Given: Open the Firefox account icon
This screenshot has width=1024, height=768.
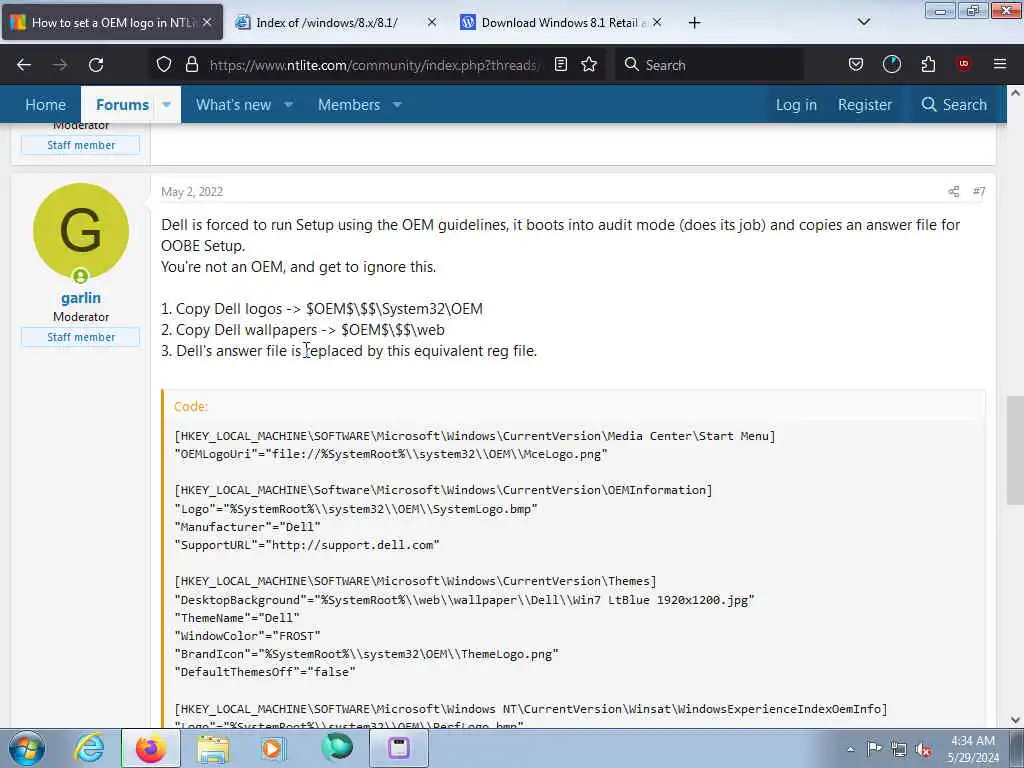Looking at the screenshot, I should [891, 65].
